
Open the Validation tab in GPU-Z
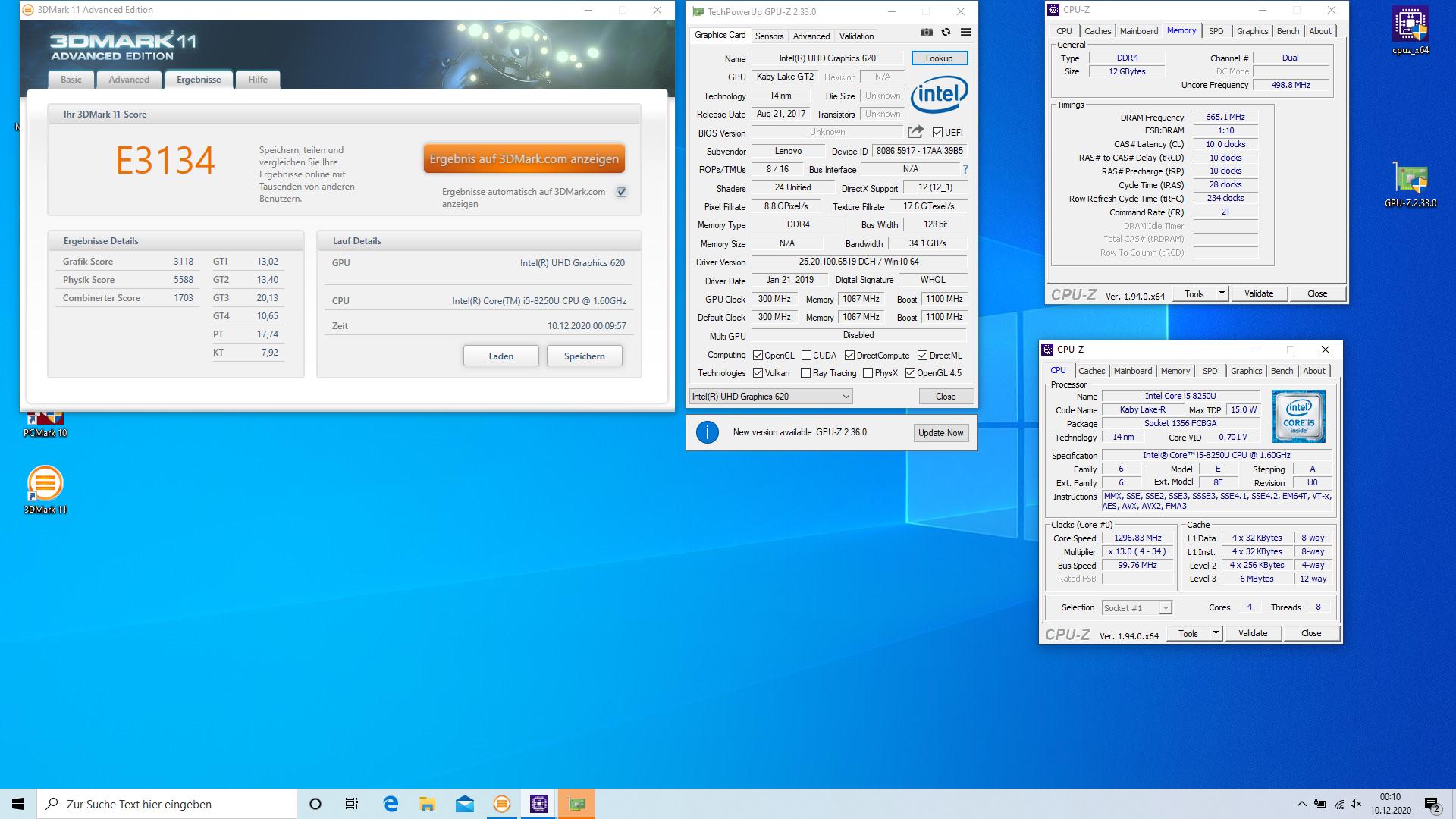coord(856,36)
